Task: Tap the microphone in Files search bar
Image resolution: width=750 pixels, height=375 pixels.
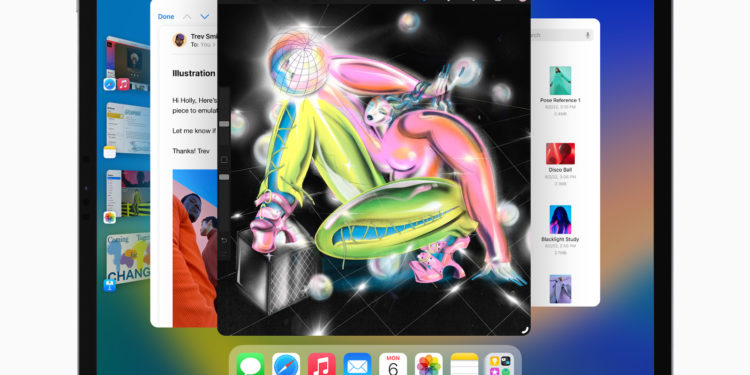Action: [587, 35]
